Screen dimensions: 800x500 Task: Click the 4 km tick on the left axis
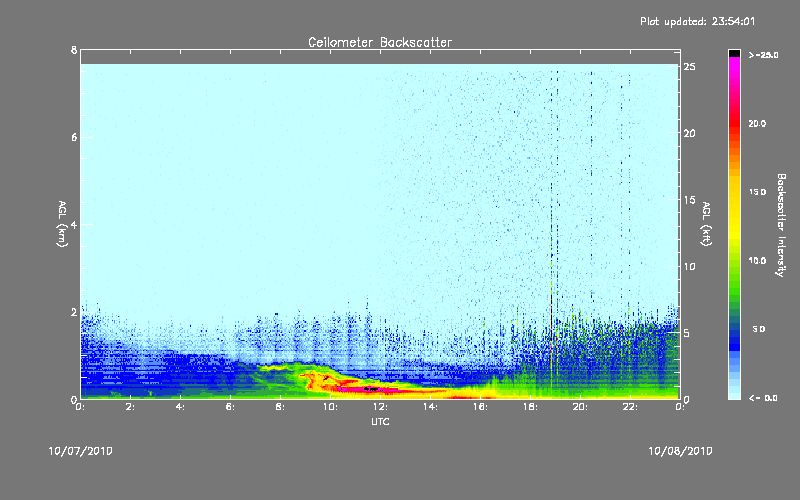(74, 224)
